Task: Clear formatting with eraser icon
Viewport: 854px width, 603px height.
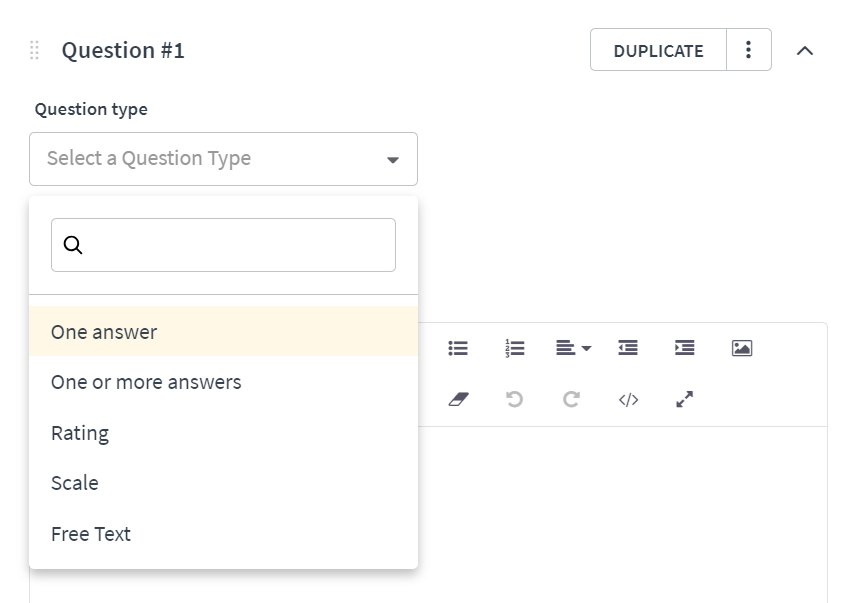Action: tap(459, 399)
